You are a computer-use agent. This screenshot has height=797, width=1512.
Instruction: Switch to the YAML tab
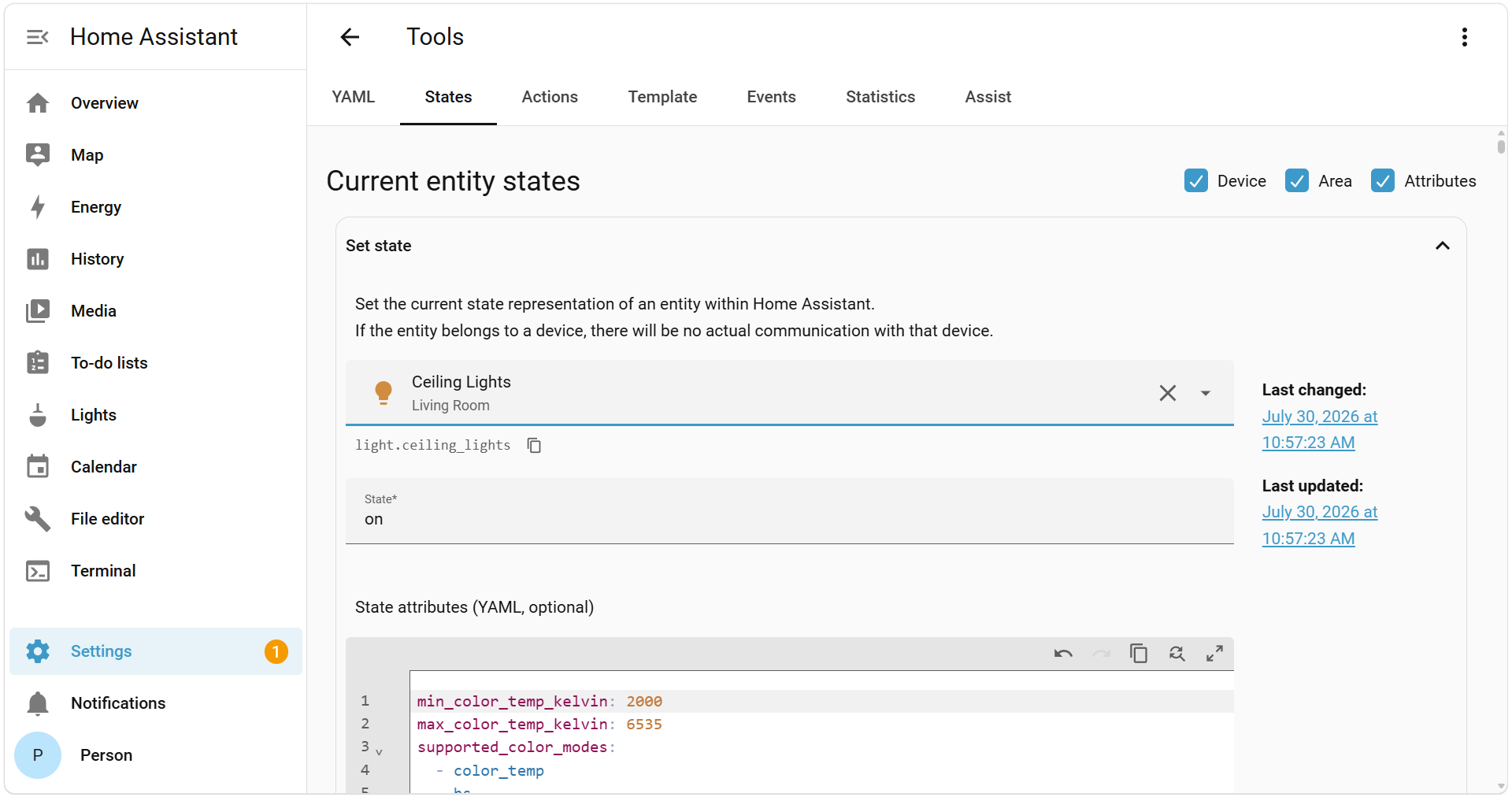point(353,97)
